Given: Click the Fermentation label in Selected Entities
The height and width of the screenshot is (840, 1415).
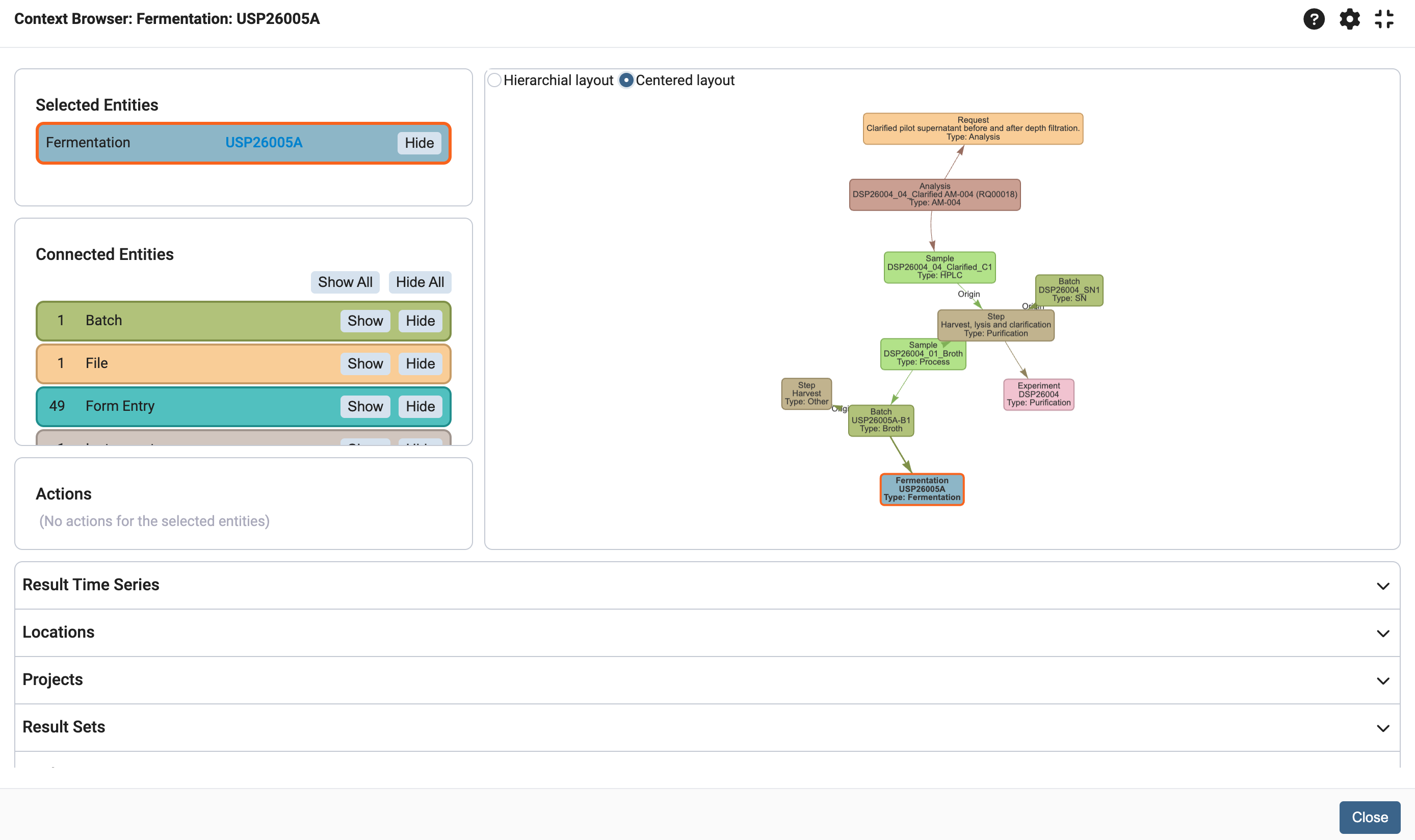Looking at the screenshot, I should [88, 143].
